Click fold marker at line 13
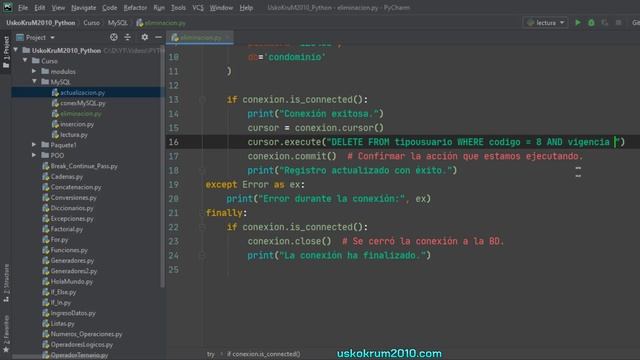Screen dimensions: 640x360 [x=202, y=100]
